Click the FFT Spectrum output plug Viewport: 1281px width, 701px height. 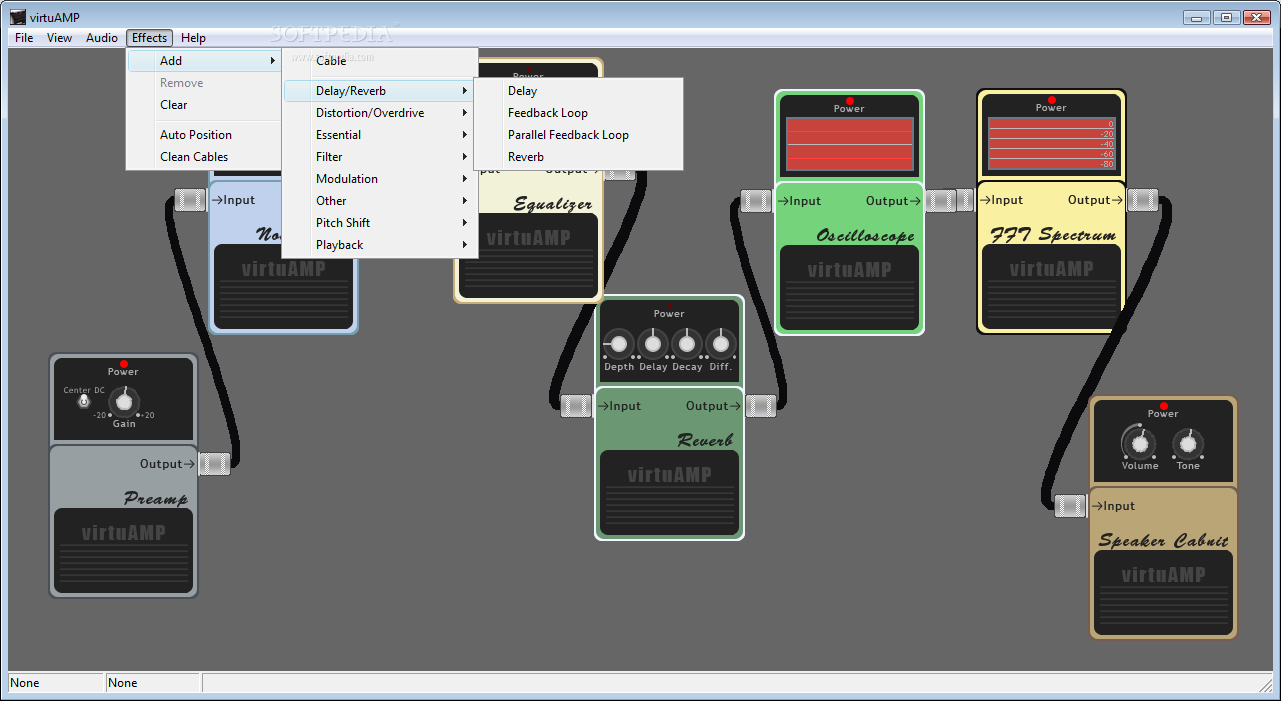1142,200
